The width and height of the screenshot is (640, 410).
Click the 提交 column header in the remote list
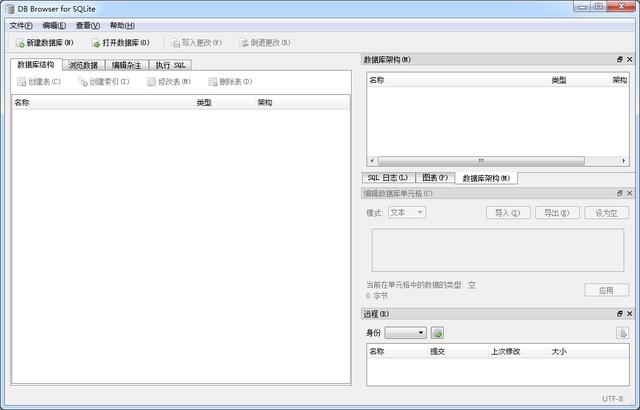pyautogui.click(x=458, y=351)
